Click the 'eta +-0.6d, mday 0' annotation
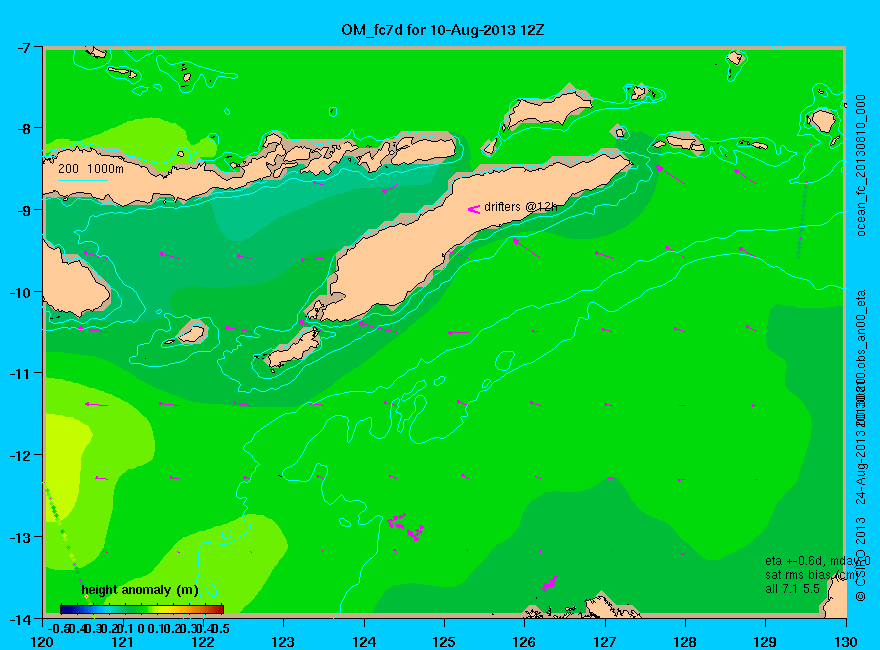Viewport: 880px width, 650px height. point(818,561)
